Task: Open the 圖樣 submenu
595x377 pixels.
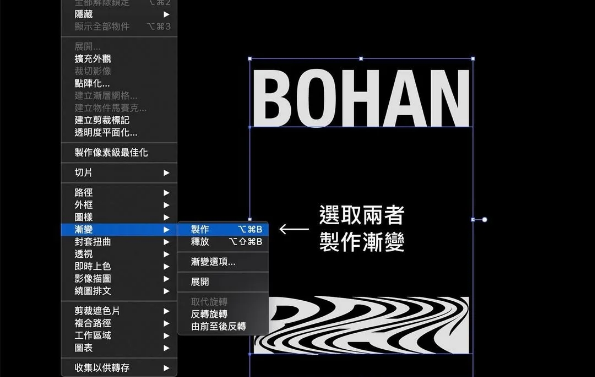Action: coord(119,217)
